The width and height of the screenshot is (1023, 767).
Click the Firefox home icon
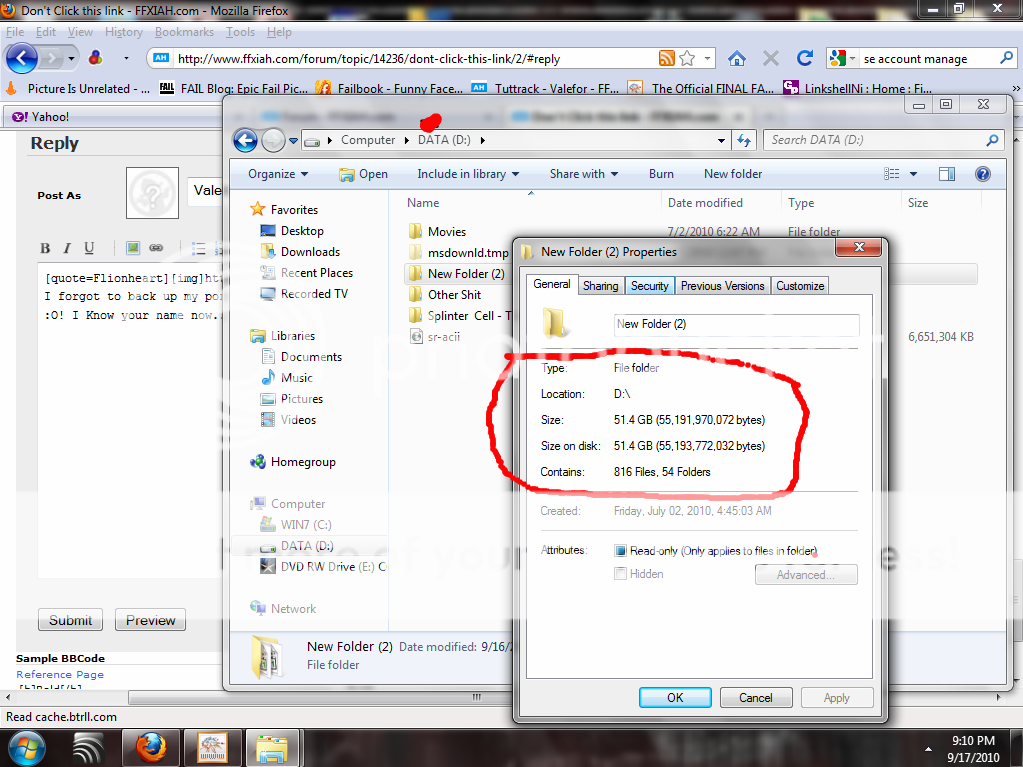(737, 58)
